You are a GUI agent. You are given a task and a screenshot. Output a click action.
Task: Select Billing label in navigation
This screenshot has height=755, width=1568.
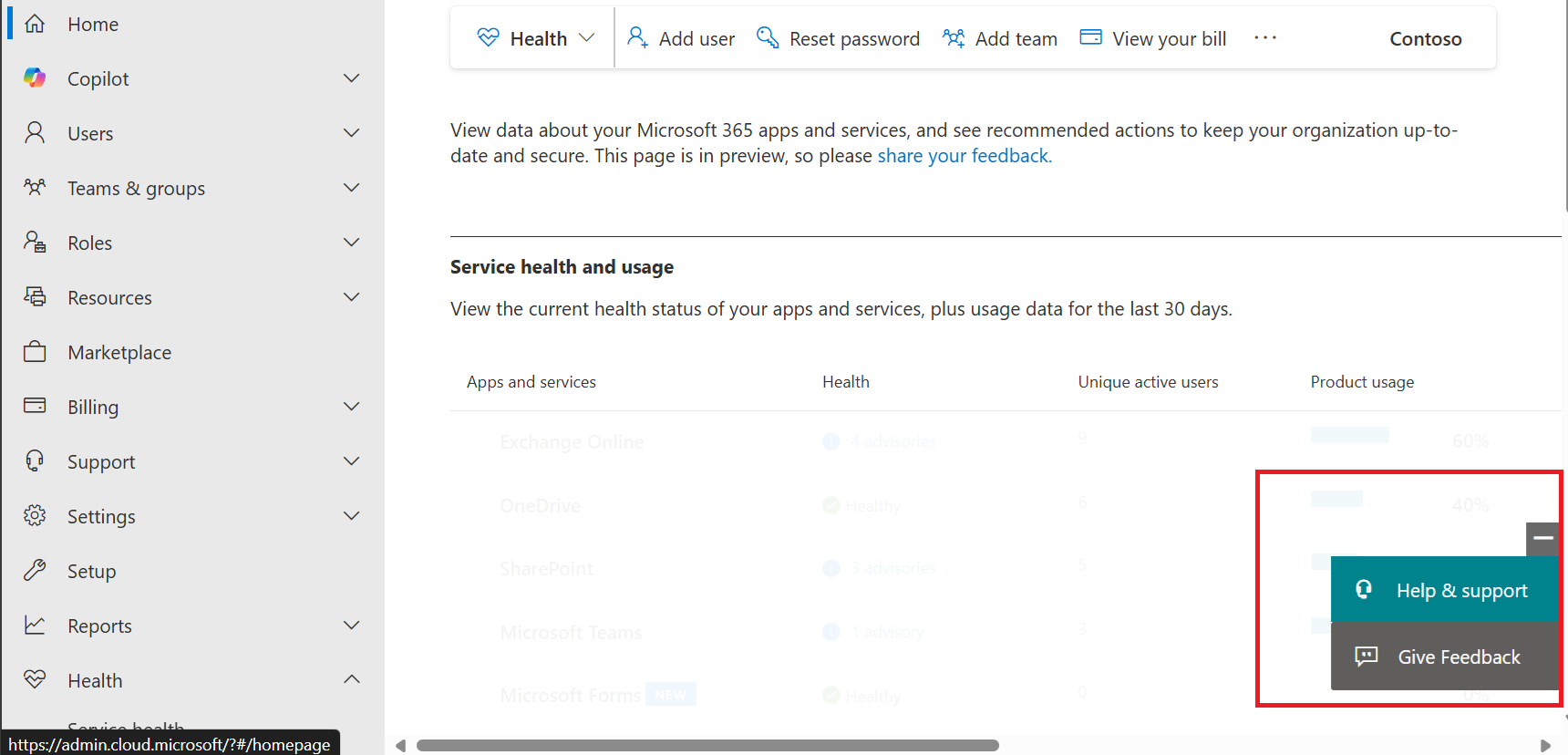[x=93, y=408]
